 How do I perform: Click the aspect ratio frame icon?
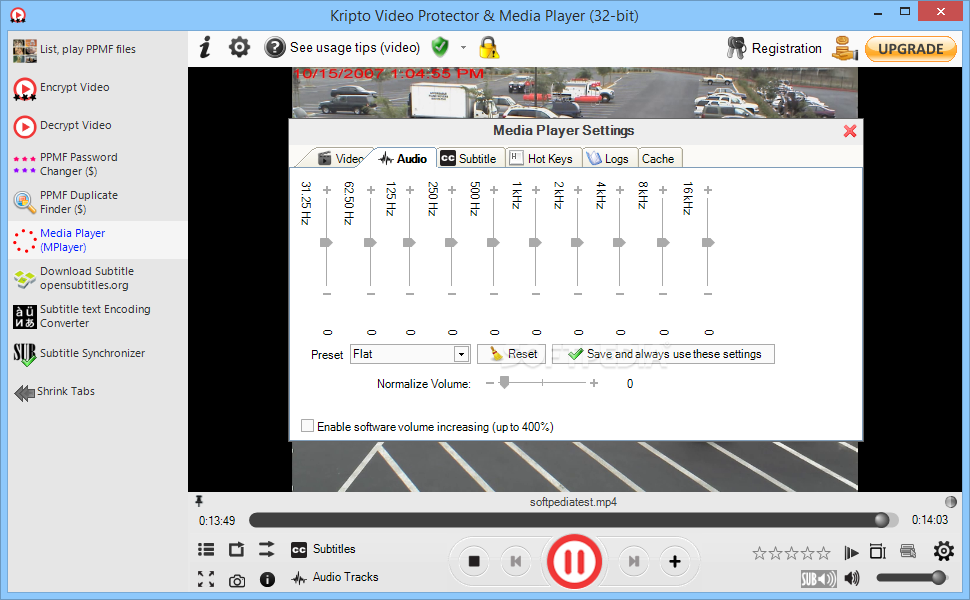click(x=878, y=551)
